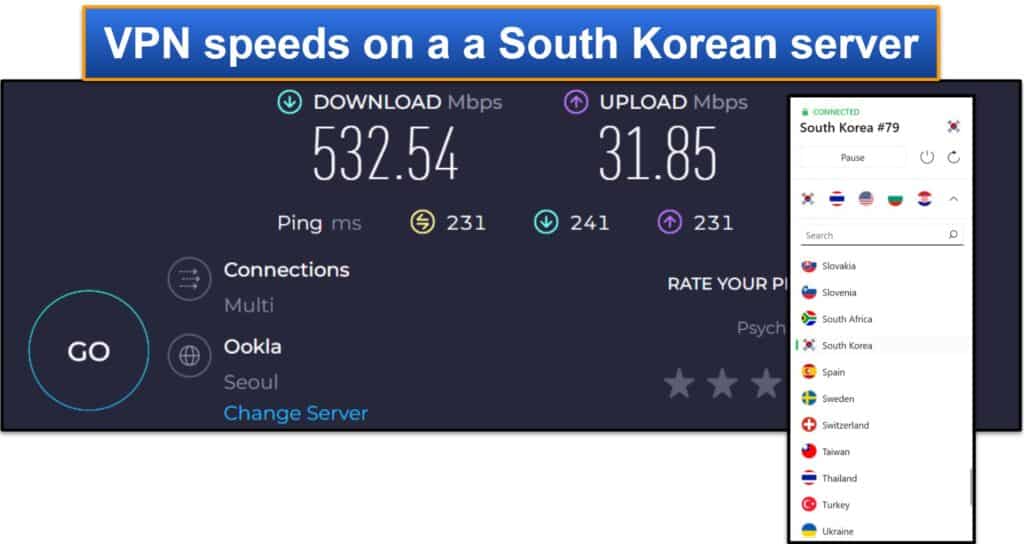Click the VPN country list scrollbar
The height and width of the screenshot is (544, 1024).
(x=970, y=486)
